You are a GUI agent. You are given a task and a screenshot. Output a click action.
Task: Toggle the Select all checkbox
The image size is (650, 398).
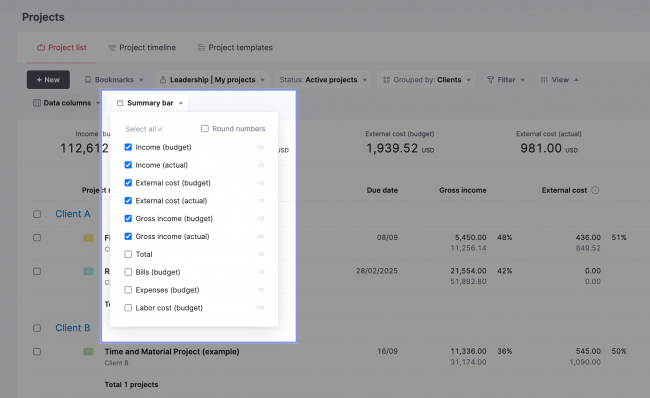click(x=160, y=129)
